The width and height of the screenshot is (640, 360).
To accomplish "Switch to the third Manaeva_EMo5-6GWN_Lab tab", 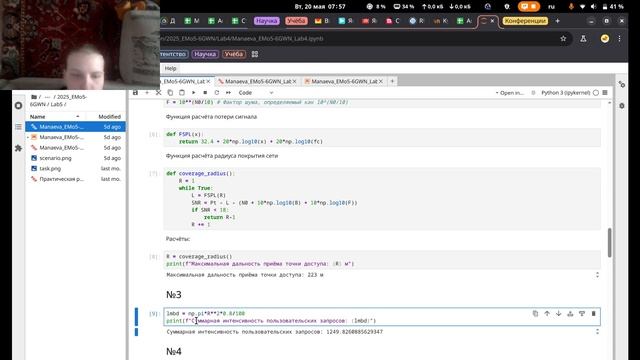I will [x=344, y=82].
